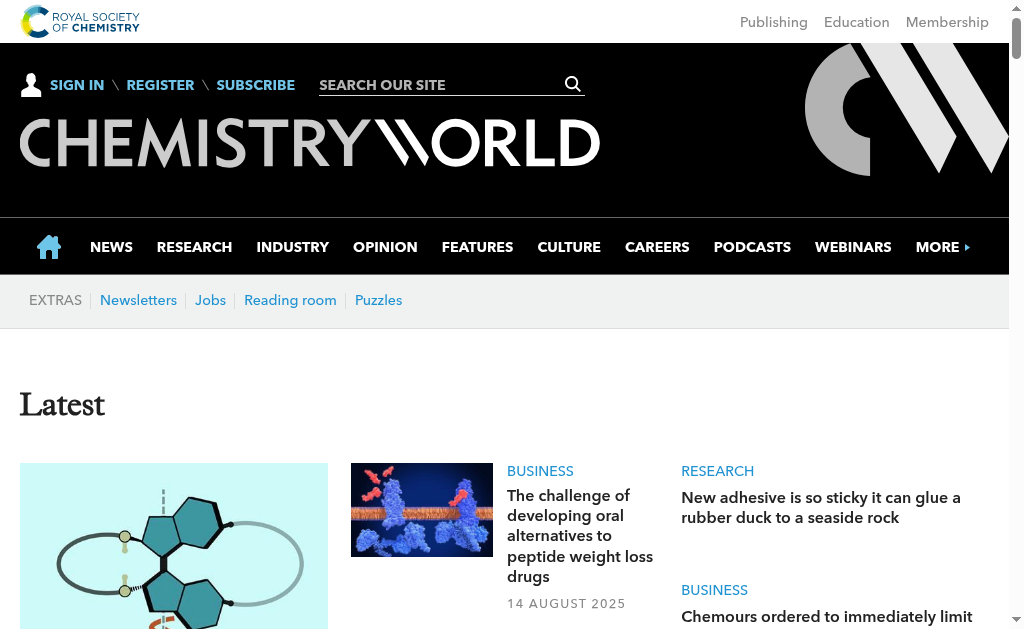Click the SIGN IN link
This screenshot has width=1024, height=629.
[77, 85]
